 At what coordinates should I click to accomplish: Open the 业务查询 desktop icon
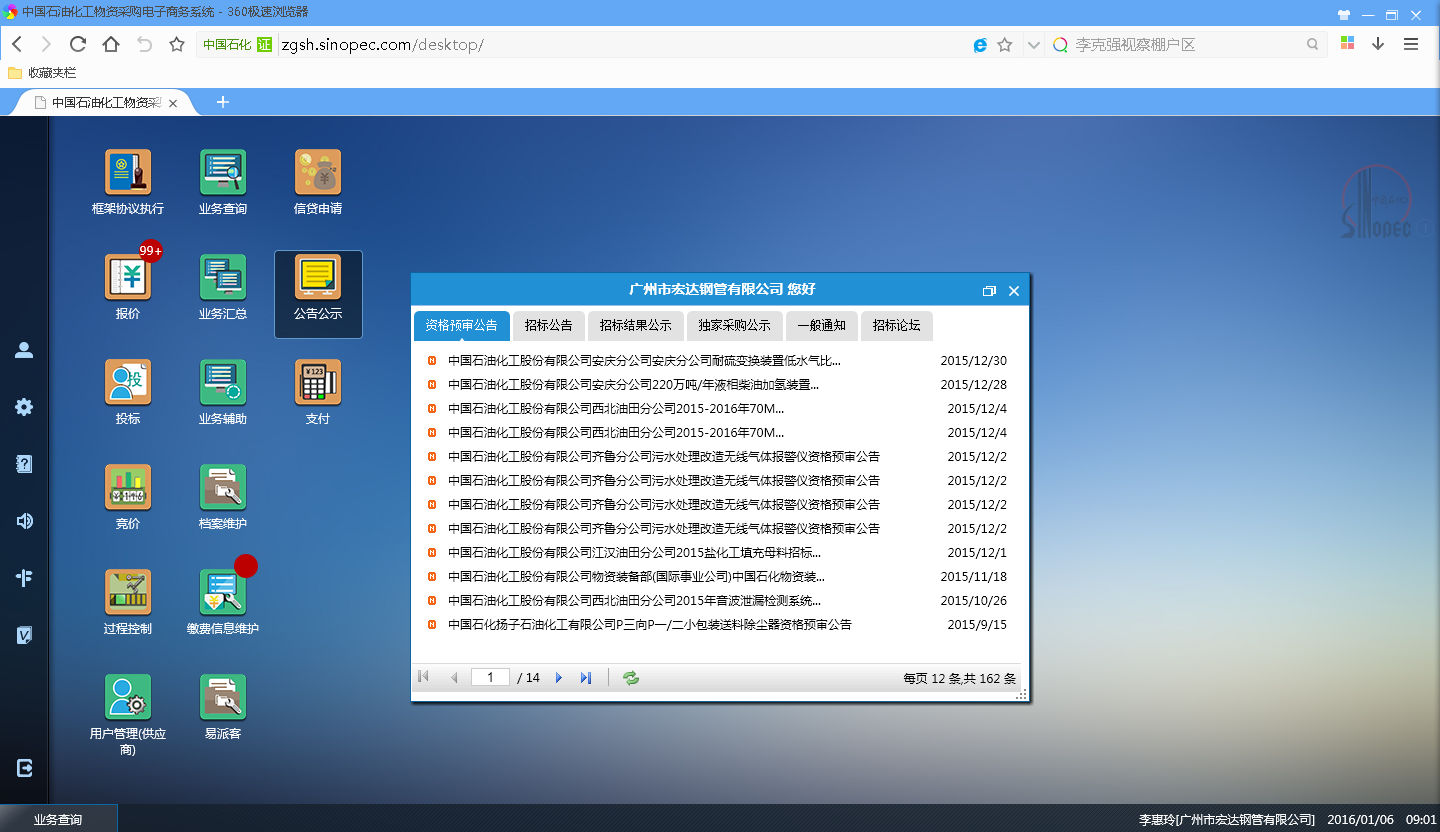(x=222, y=173)
